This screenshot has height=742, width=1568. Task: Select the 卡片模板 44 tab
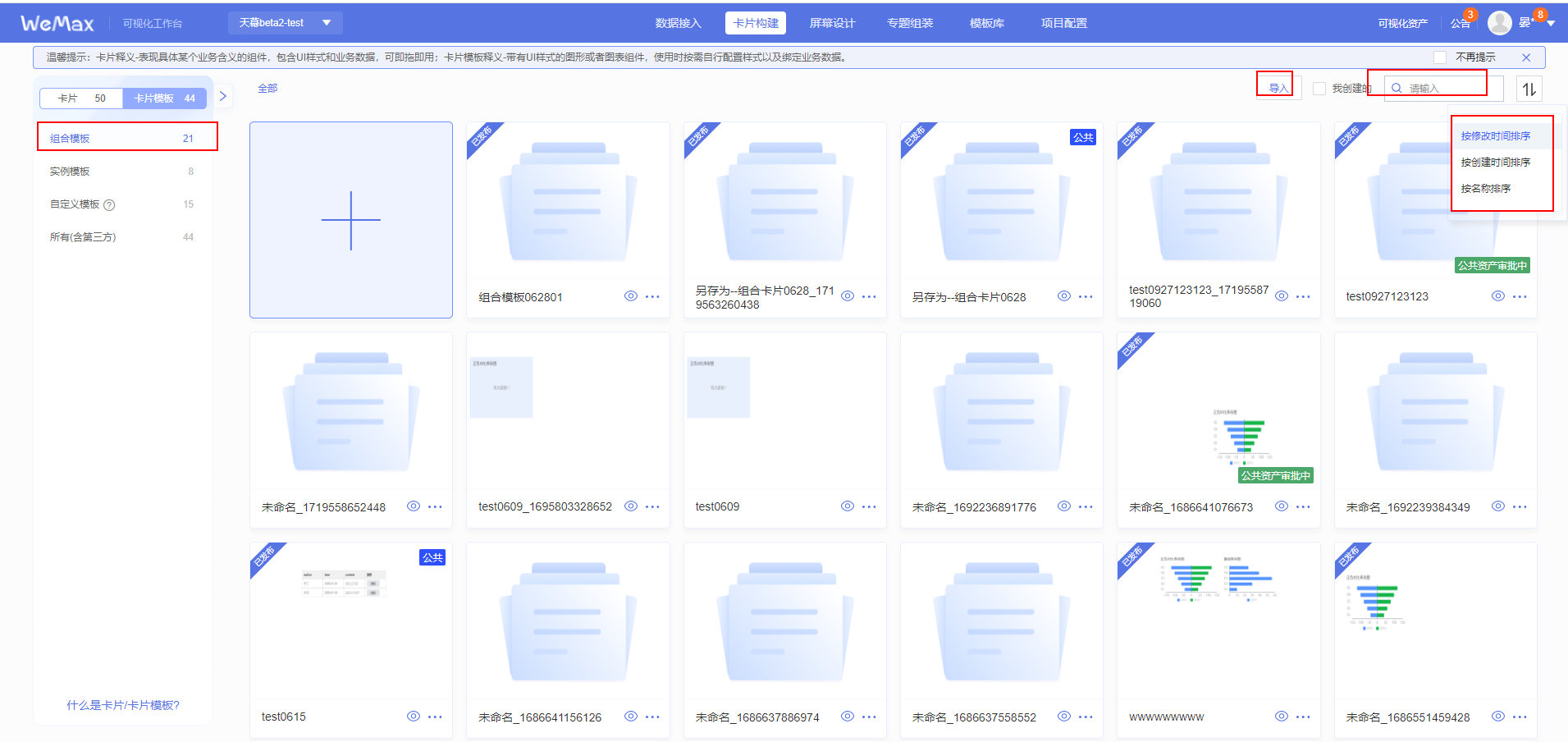(164, 98)
